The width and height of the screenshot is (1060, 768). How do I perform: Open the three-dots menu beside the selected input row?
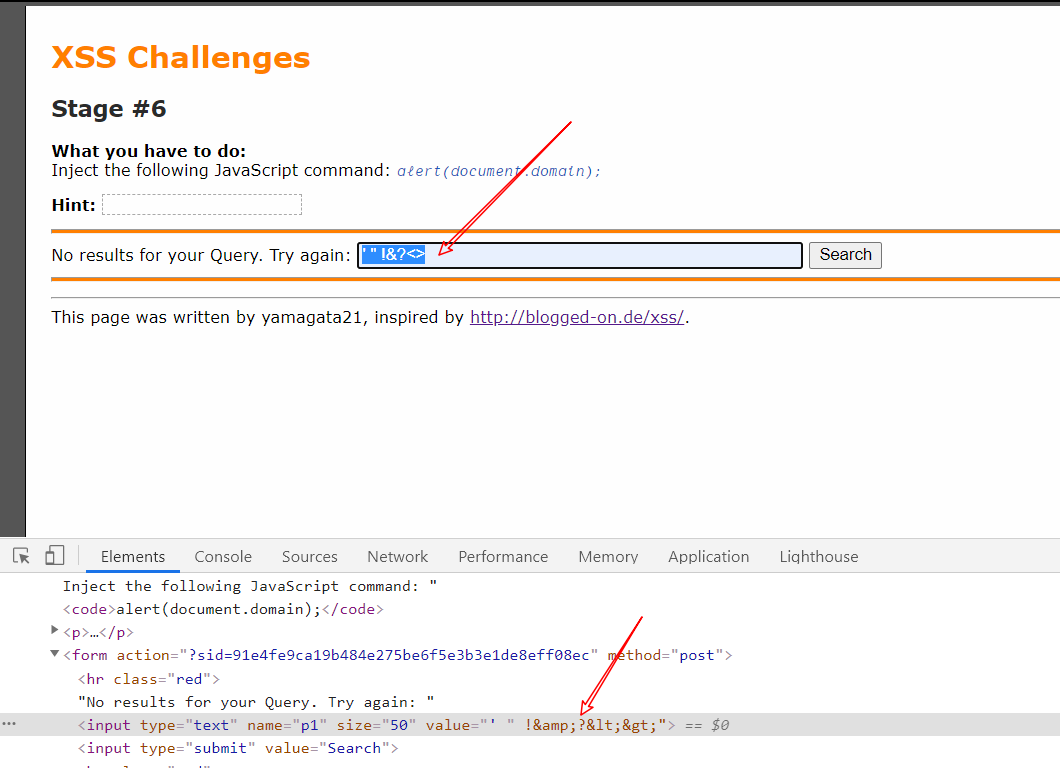[9, 724]
